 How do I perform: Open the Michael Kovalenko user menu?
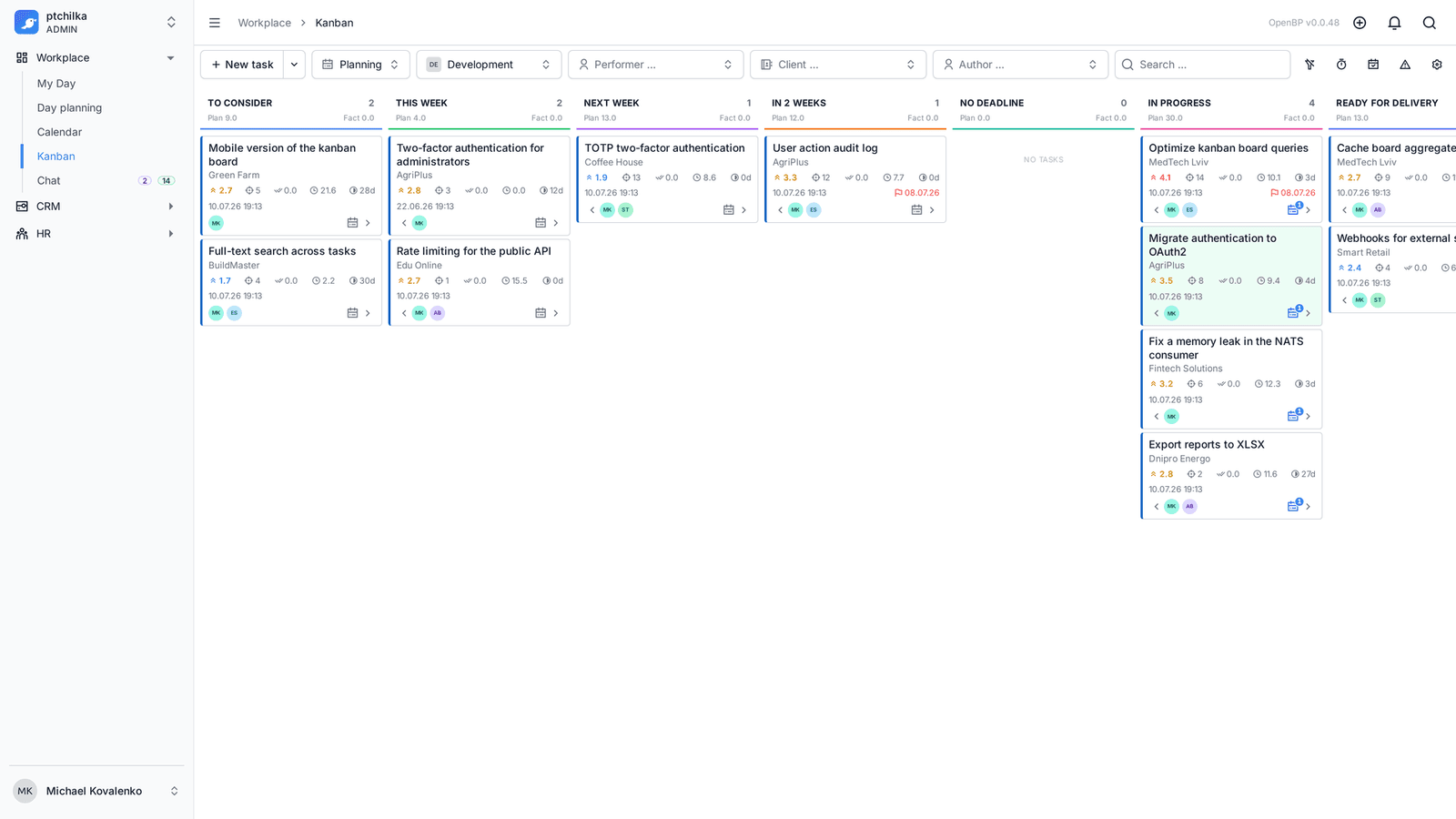(96, 791)
